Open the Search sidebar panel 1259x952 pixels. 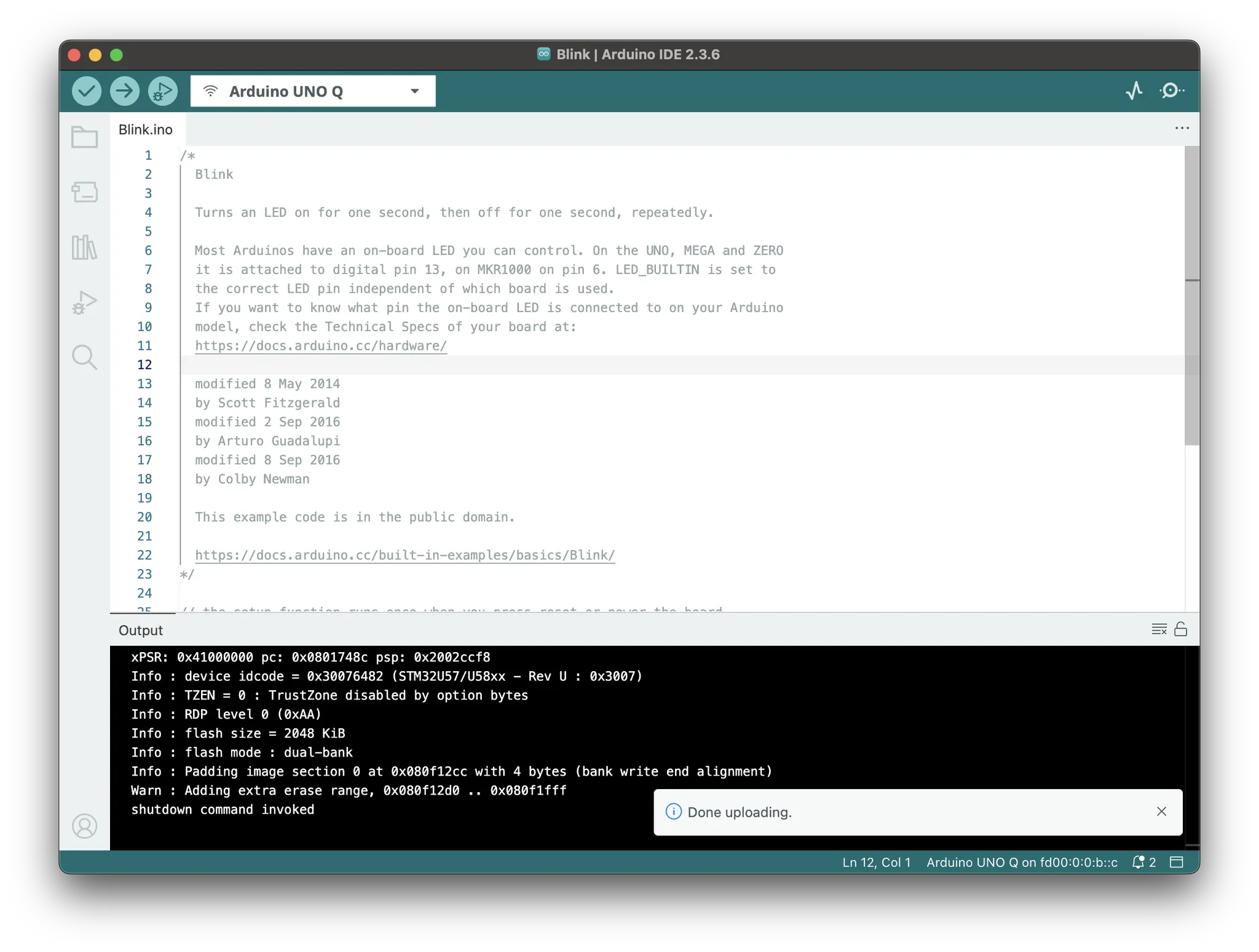point(84,357)
